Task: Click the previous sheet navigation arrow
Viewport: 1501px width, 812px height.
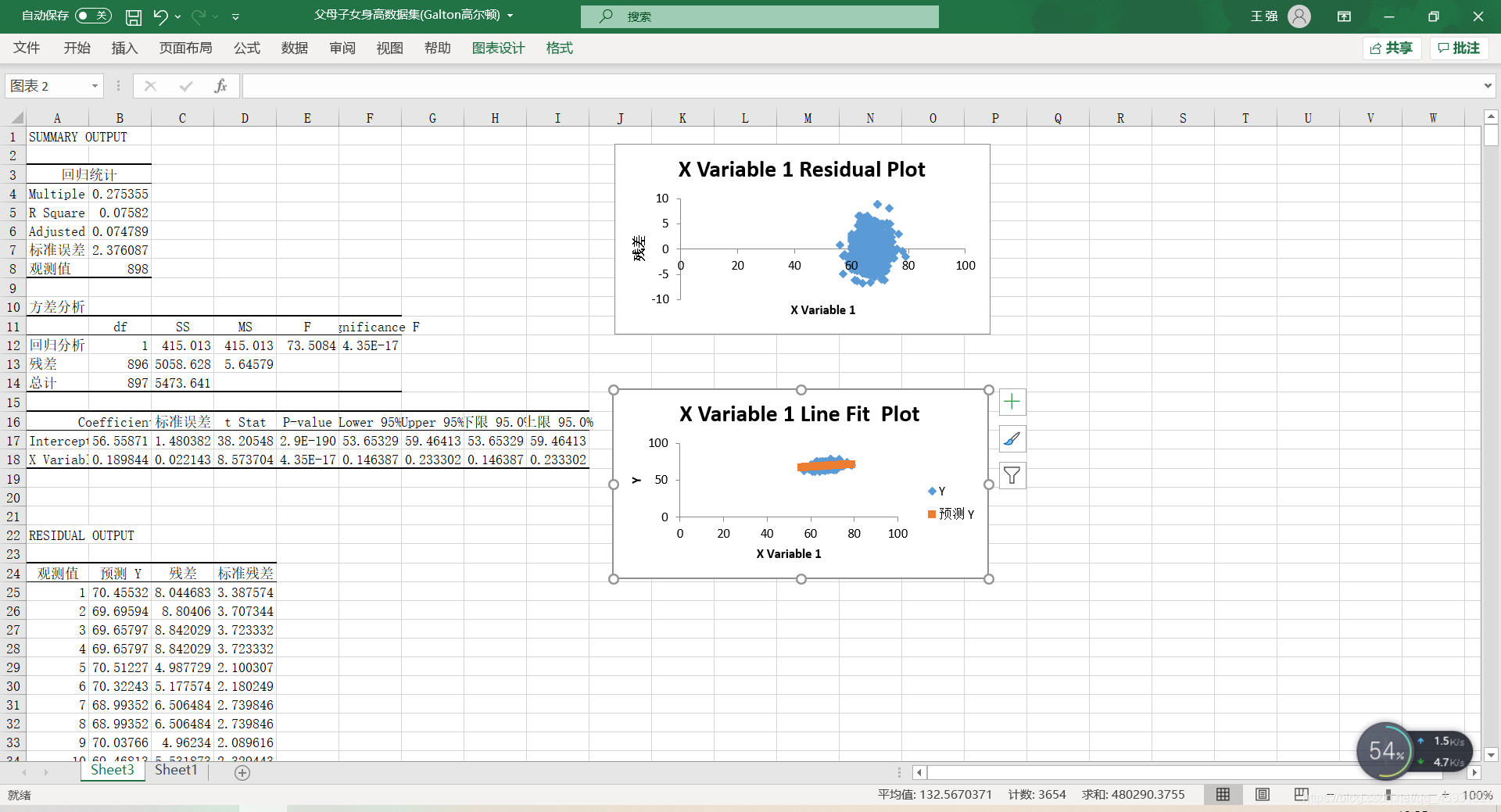Action: 24,772
